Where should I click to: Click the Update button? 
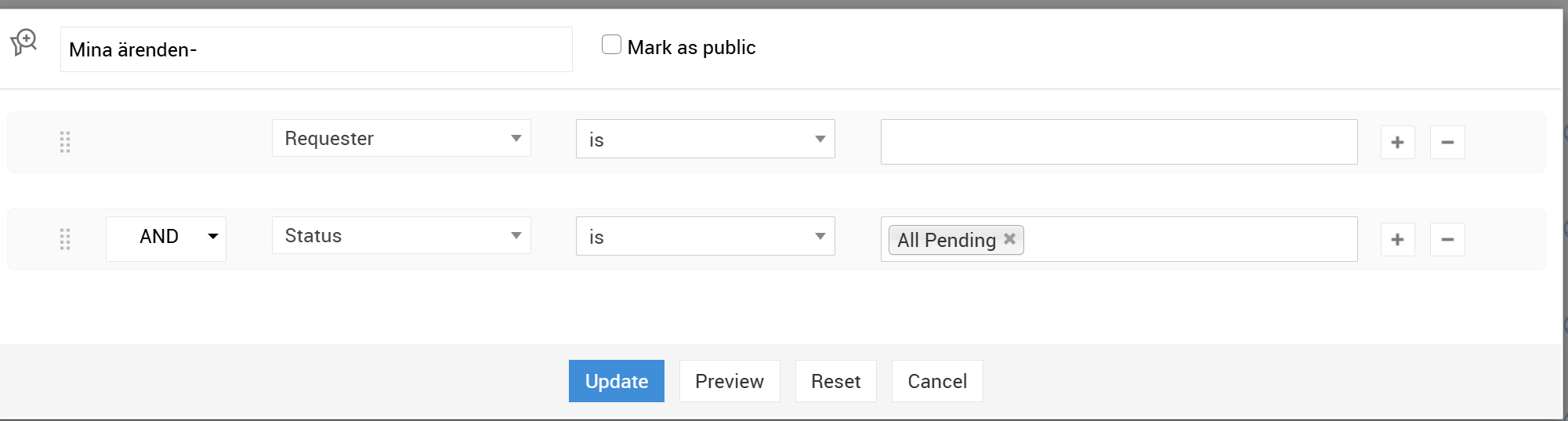coord(616,381)
